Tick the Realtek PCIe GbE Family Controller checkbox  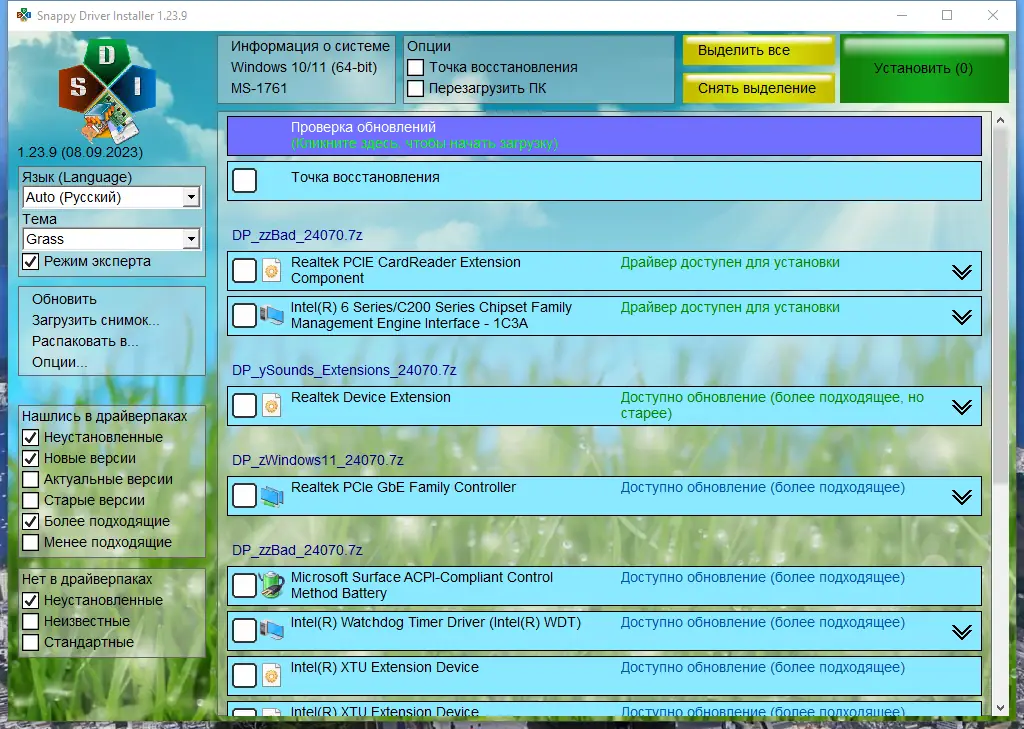[245, 496]
